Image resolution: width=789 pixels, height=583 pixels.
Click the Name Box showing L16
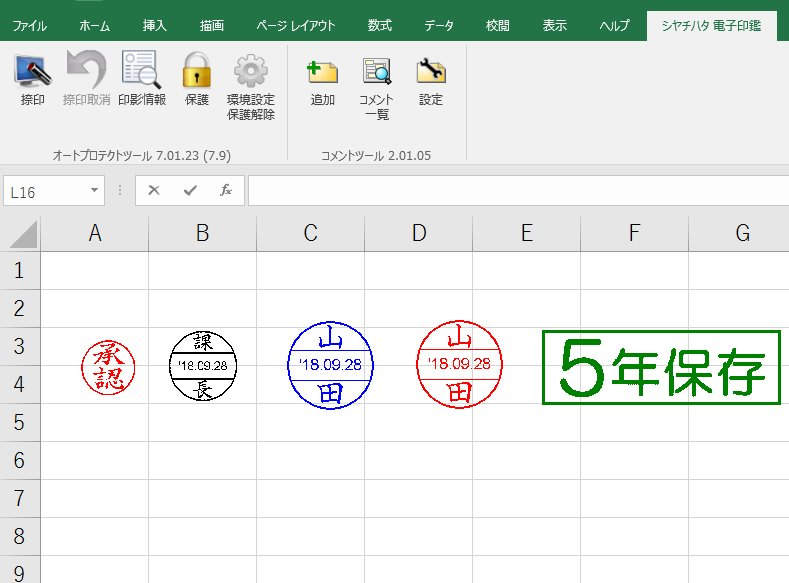[x=54, y=190]
